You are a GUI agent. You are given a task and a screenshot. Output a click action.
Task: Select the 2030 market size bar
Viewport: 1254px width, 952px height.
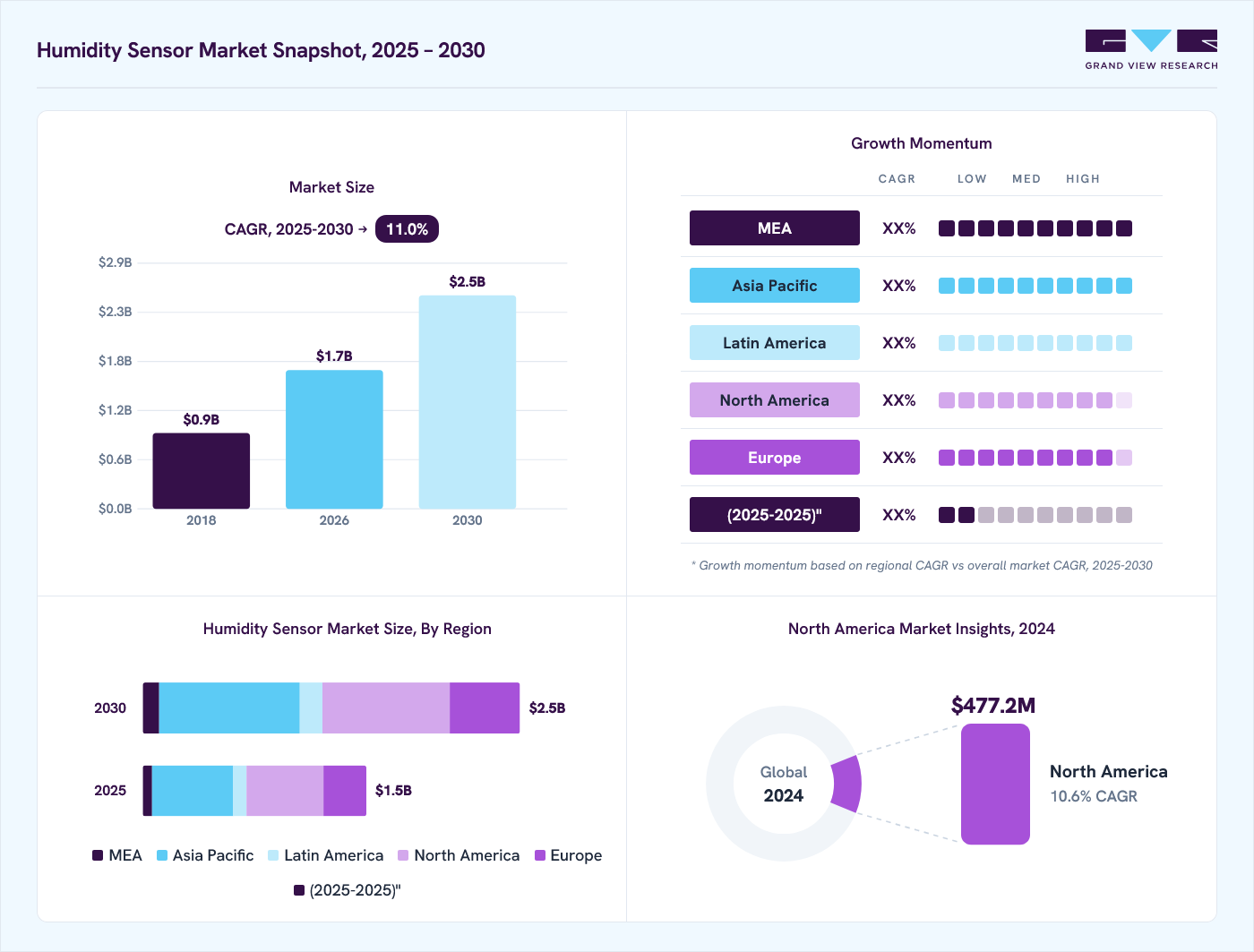pos(468,402)
